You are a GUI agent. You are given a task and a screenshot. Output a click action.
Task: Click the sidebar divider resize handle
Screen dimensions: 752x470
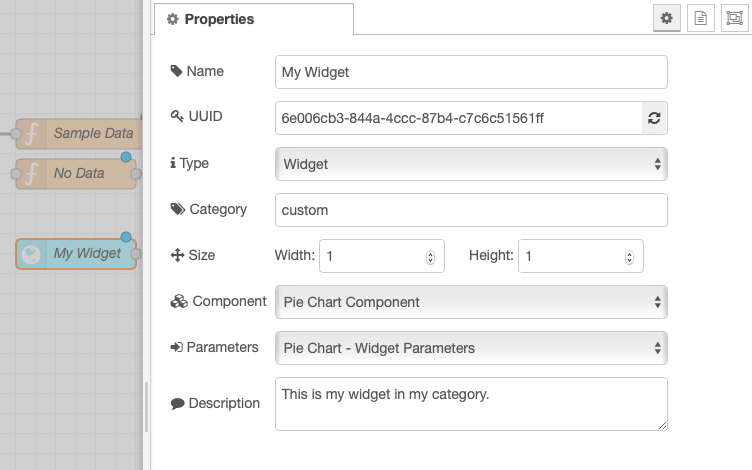tap(146, 407)
